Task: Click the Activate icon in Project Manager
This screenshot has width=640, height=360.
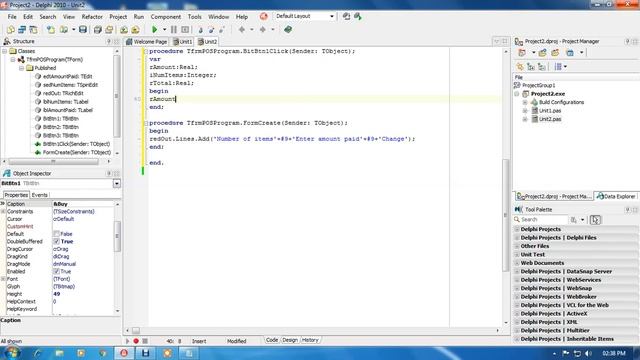Action: pos(522,53)
